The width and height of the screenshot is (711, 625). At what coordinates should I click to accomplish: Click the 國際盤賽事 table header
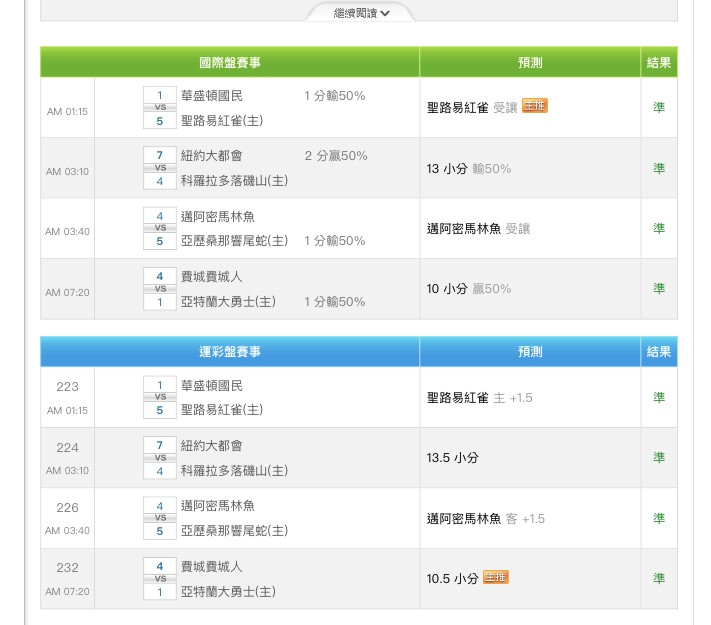tap(230, 62)
